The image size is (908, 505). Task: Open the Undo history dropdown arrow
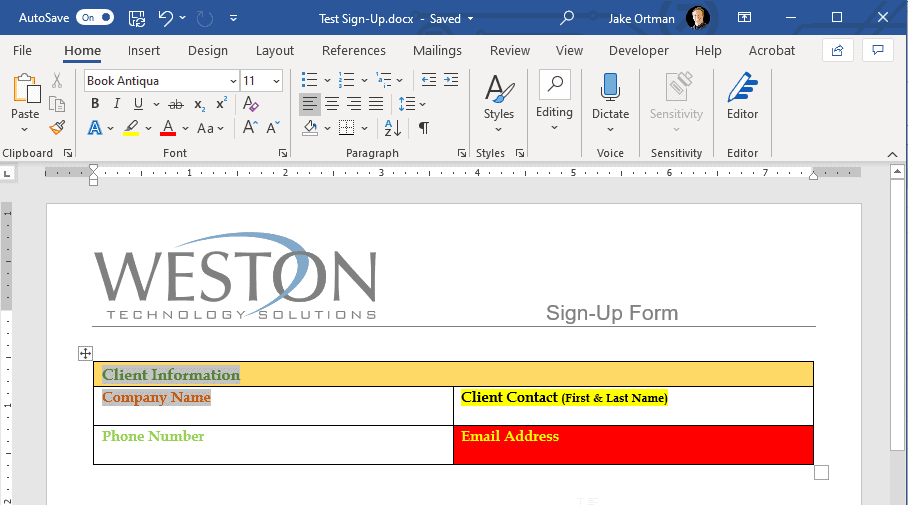pos(182,18)
